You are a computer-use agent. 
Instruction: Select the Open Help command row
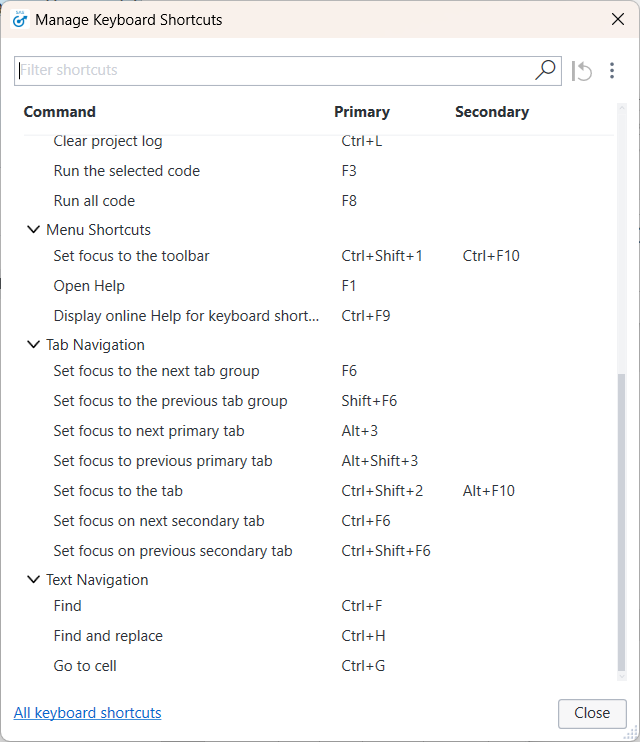(89, 286)
